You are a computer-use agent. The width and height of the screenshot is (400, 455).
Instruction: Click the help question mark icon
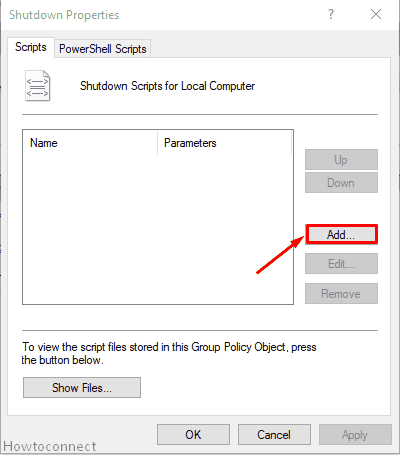[x=331, y=14]
